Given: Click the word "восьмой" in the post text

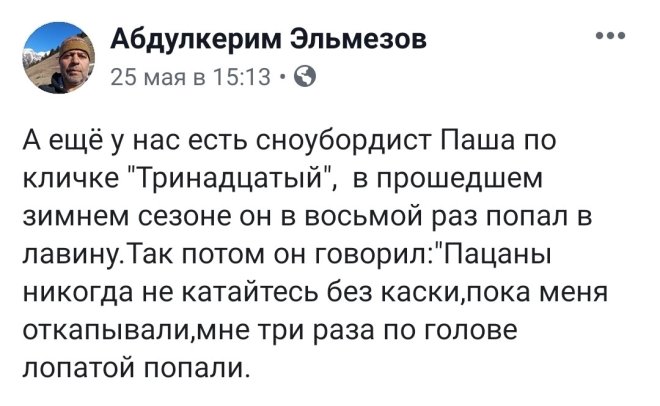Looking at the screenshot, I should 363,217.
